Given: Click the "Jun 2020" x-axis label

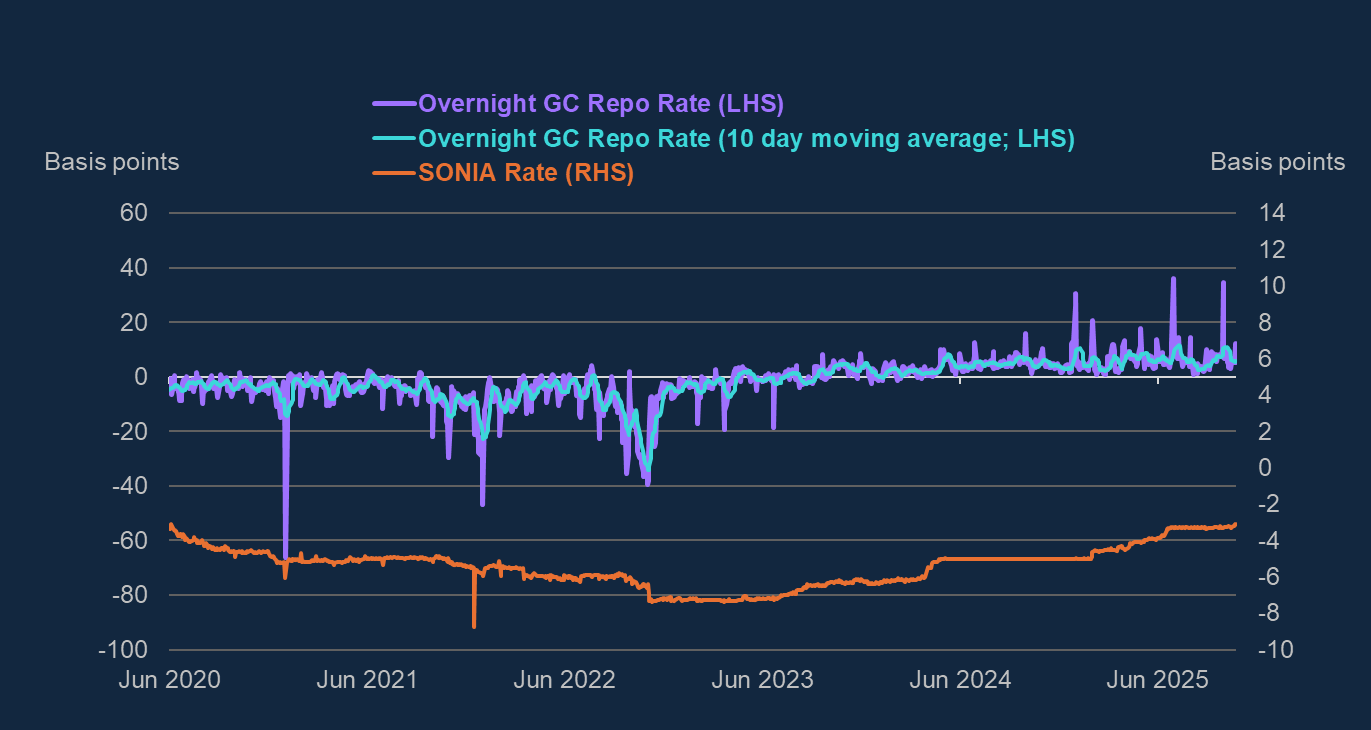Looking at the screenshot, I should 169,681.
